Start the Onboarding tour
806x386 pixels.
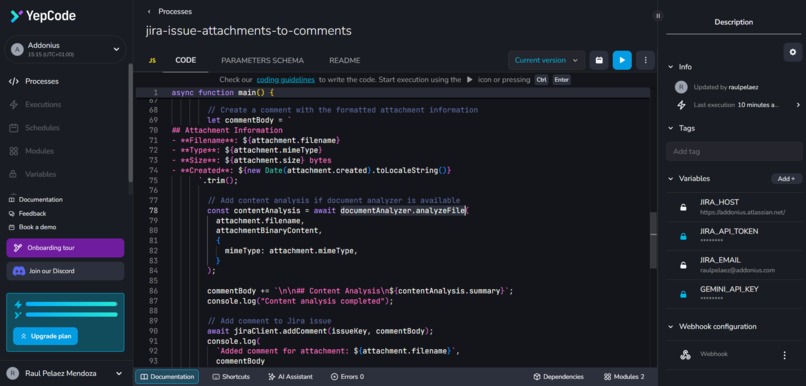[x=65, y=248]
